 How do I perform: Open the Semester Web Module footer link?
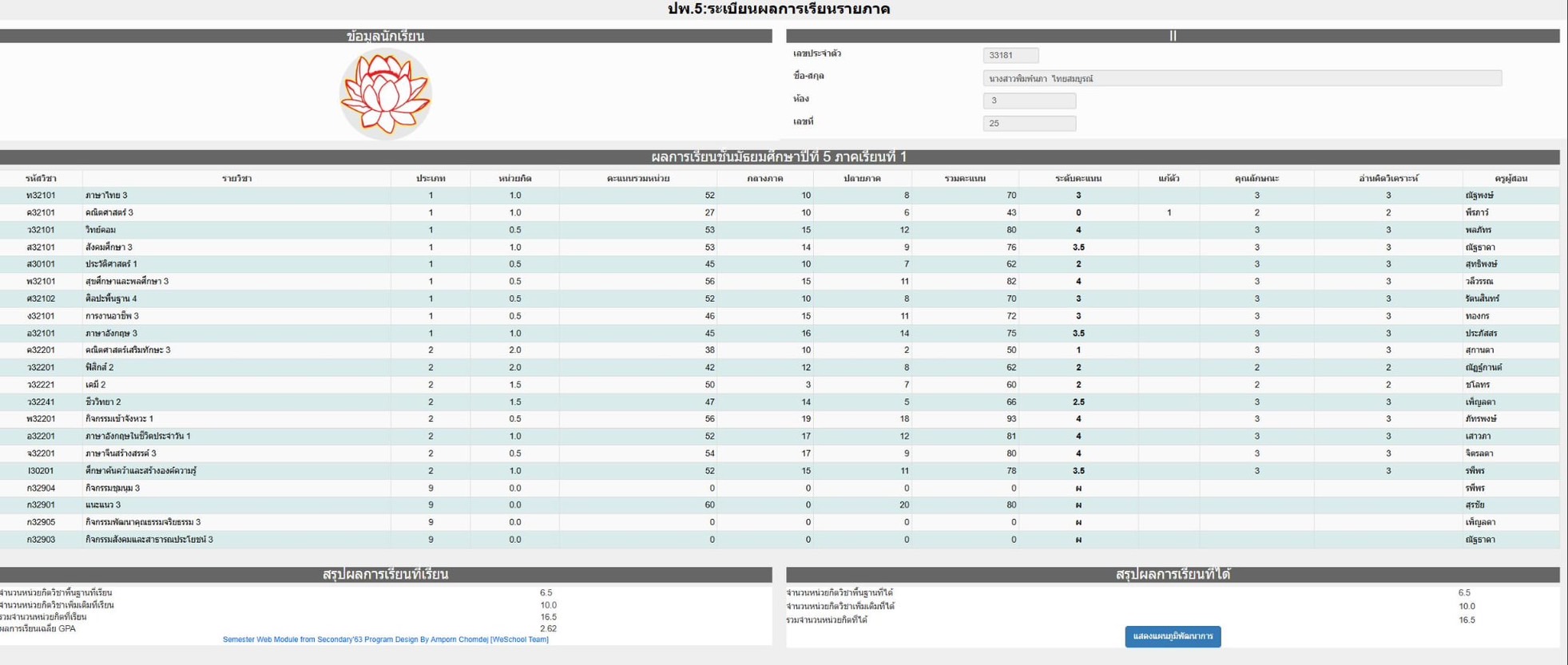[385, 639]
